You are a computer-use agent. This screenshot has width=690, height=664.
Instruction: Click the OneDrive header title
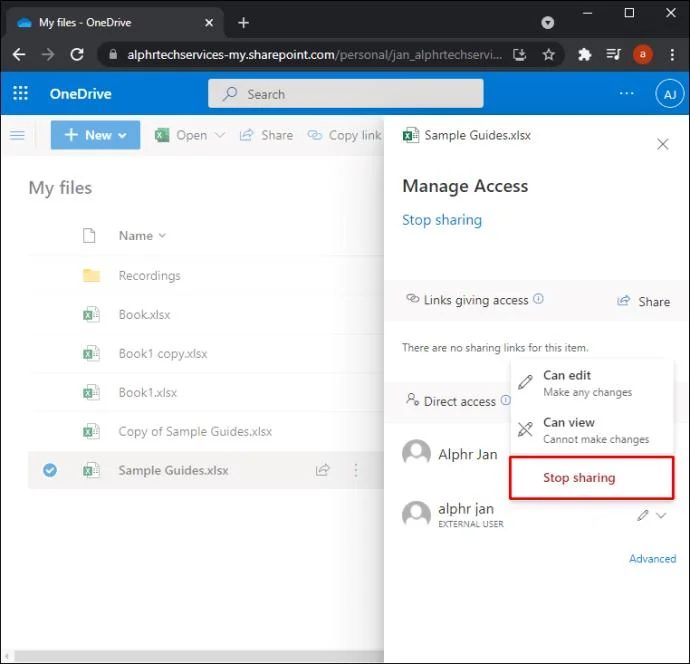(81, 94)
